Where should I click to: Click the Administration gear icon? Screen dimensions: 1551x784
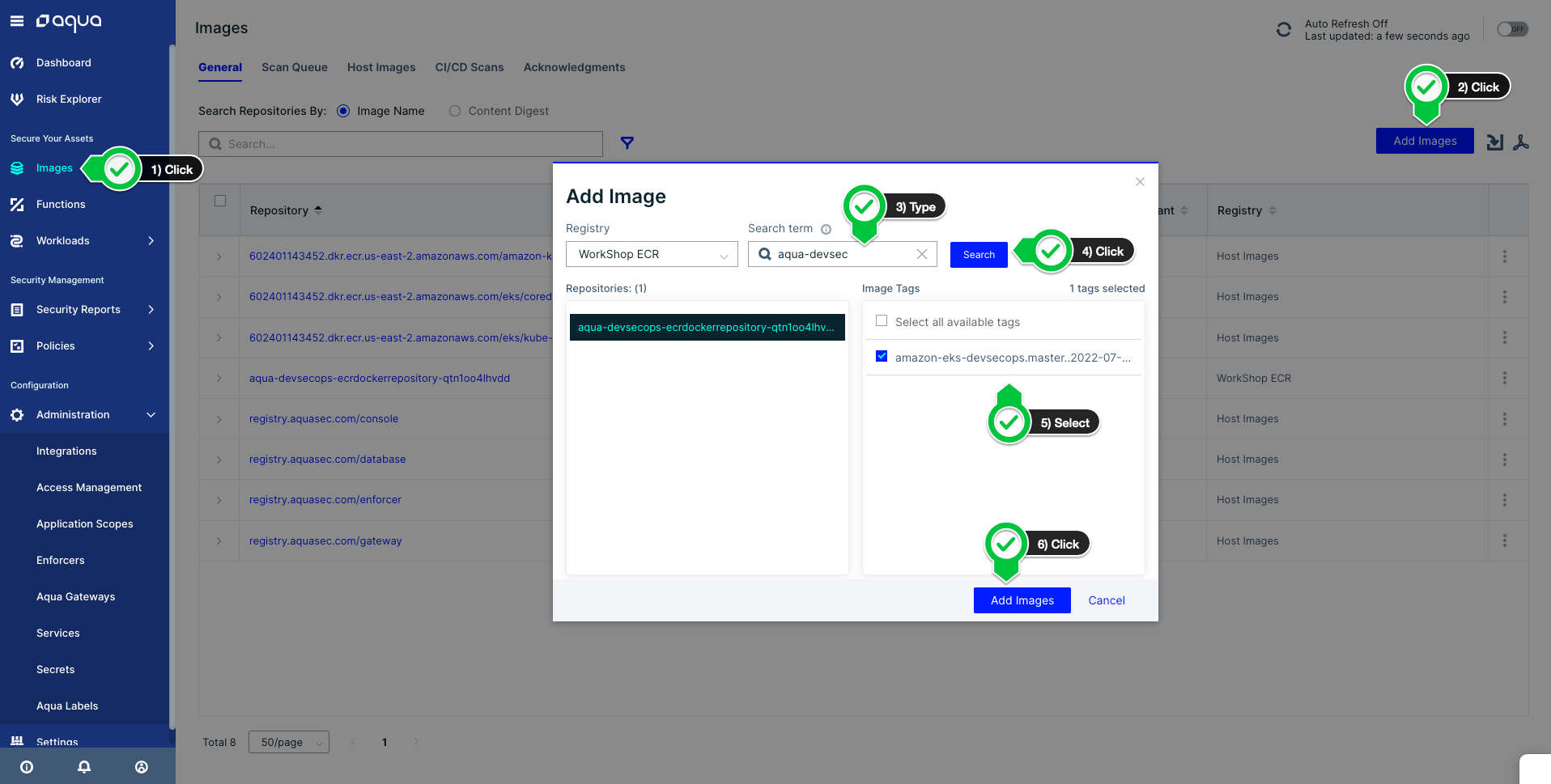(x=17, y=415)
